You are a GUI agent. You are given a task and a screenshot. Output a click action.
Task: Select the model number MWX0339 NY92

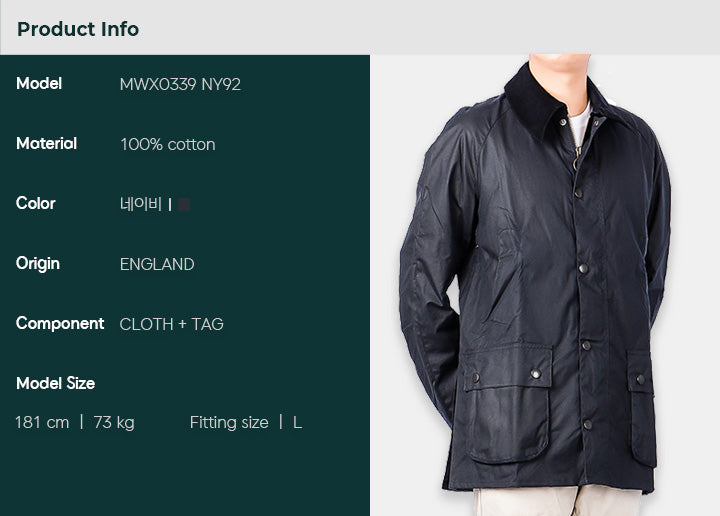coord(180,84)
